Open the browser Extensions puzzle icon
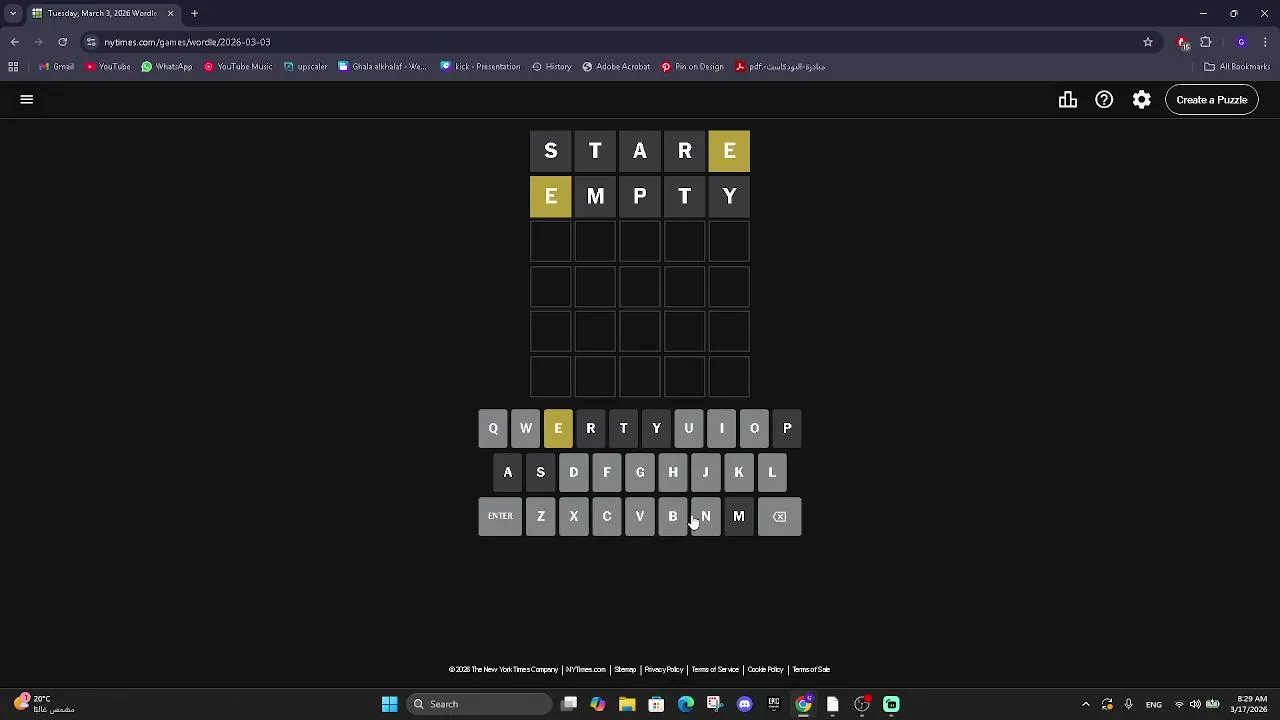1280x720 pixels. pos(1206,42)
